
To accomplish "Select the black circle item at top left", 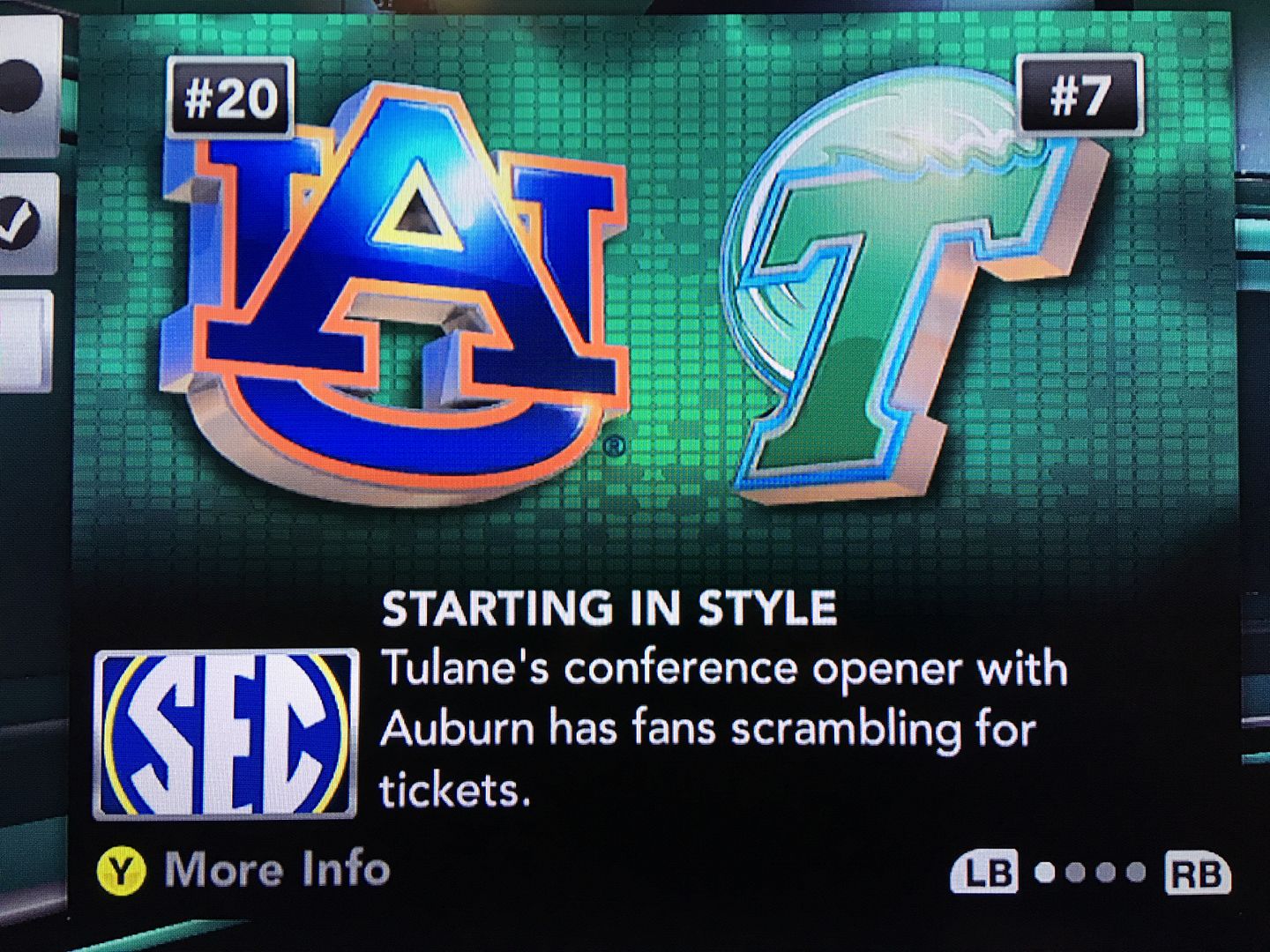I will [x=25, y=85].
